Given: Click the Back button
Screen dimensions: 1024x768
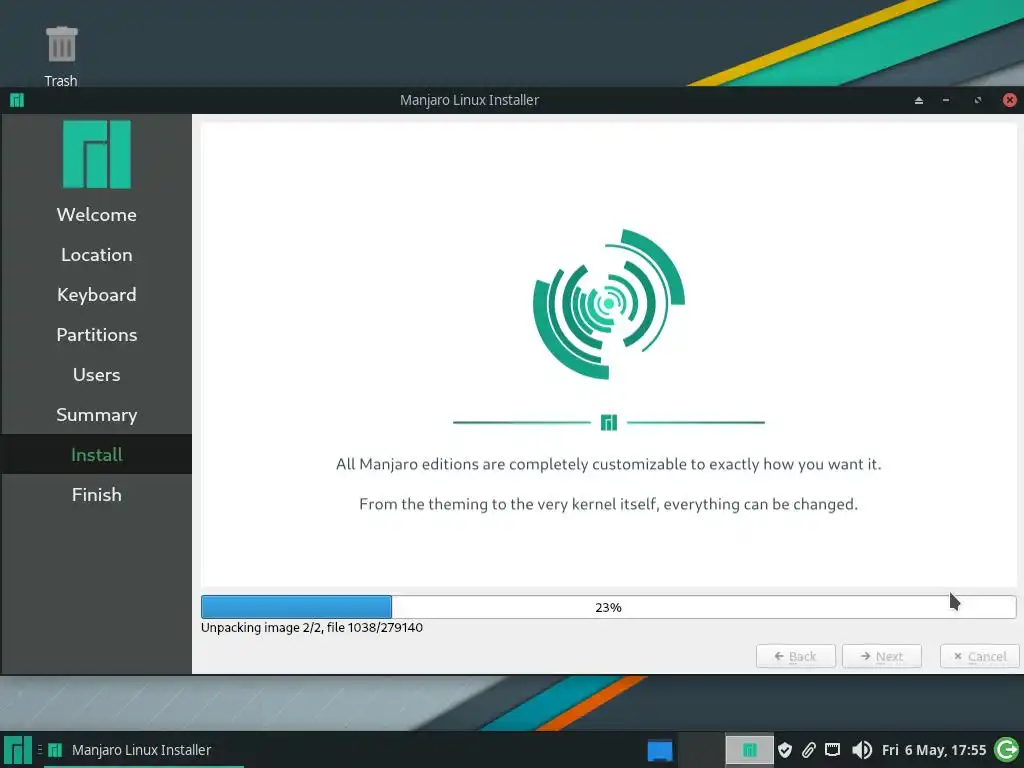Looking at the screenshot, I should (795, 656).
